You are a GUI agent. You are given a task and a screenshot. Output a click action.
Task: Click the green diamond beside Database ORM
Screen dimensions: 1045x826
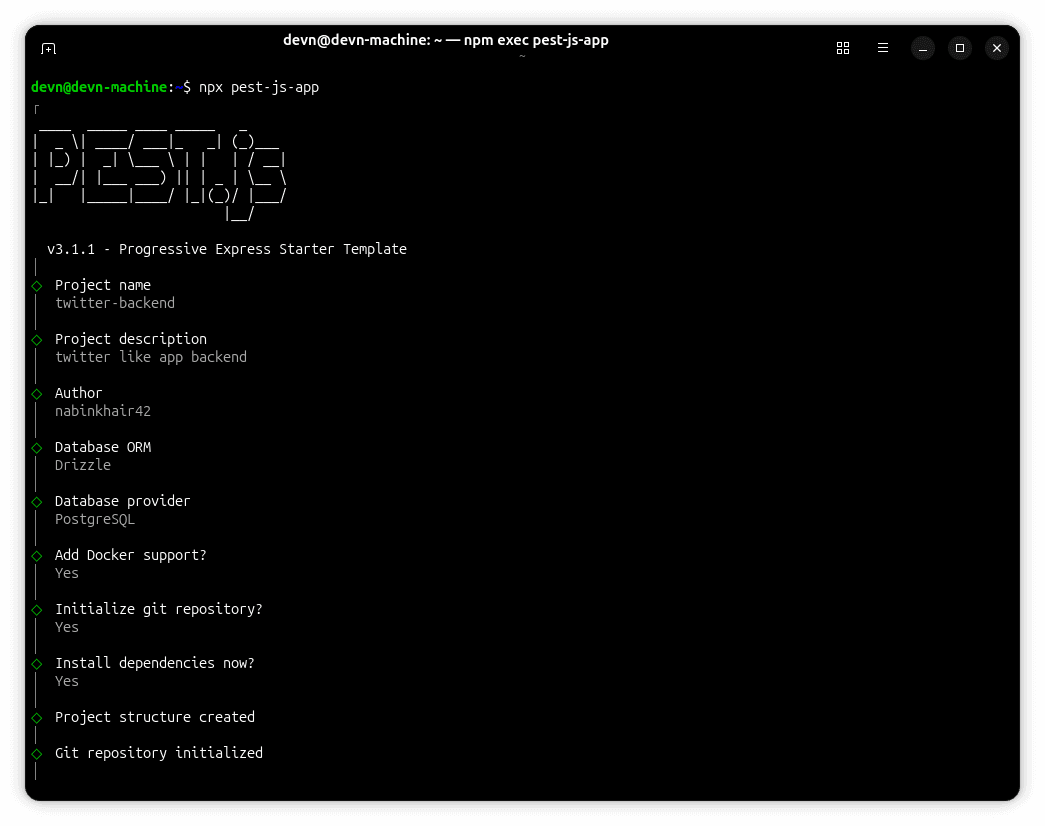point(37,448)
